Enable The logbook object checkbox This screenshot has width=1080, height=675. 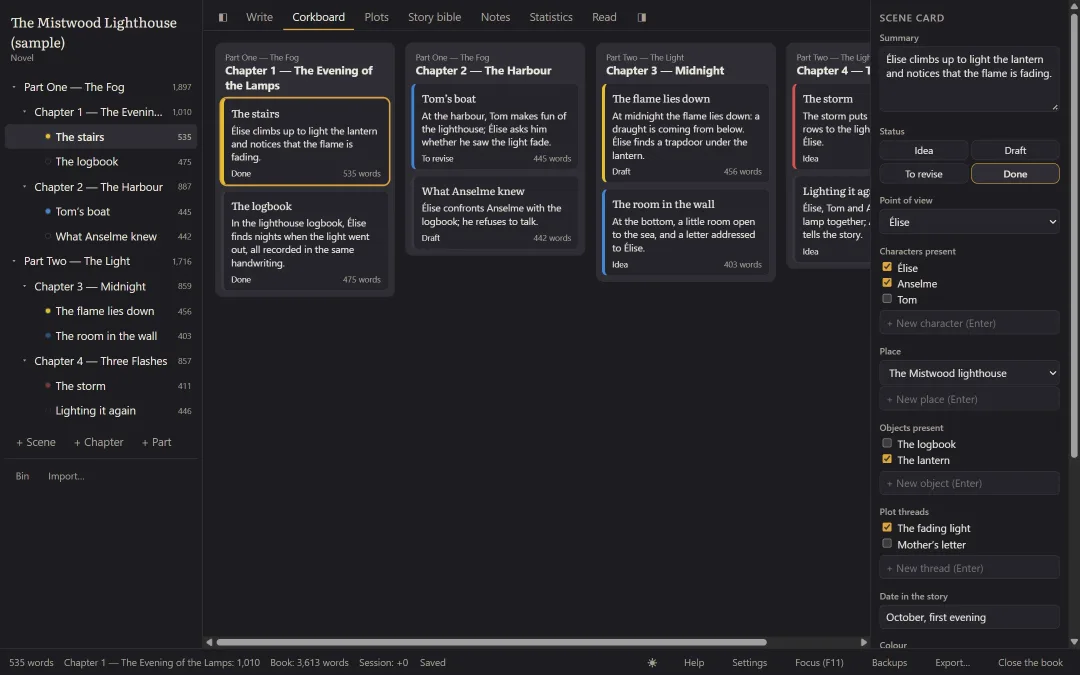click(887, 444)
